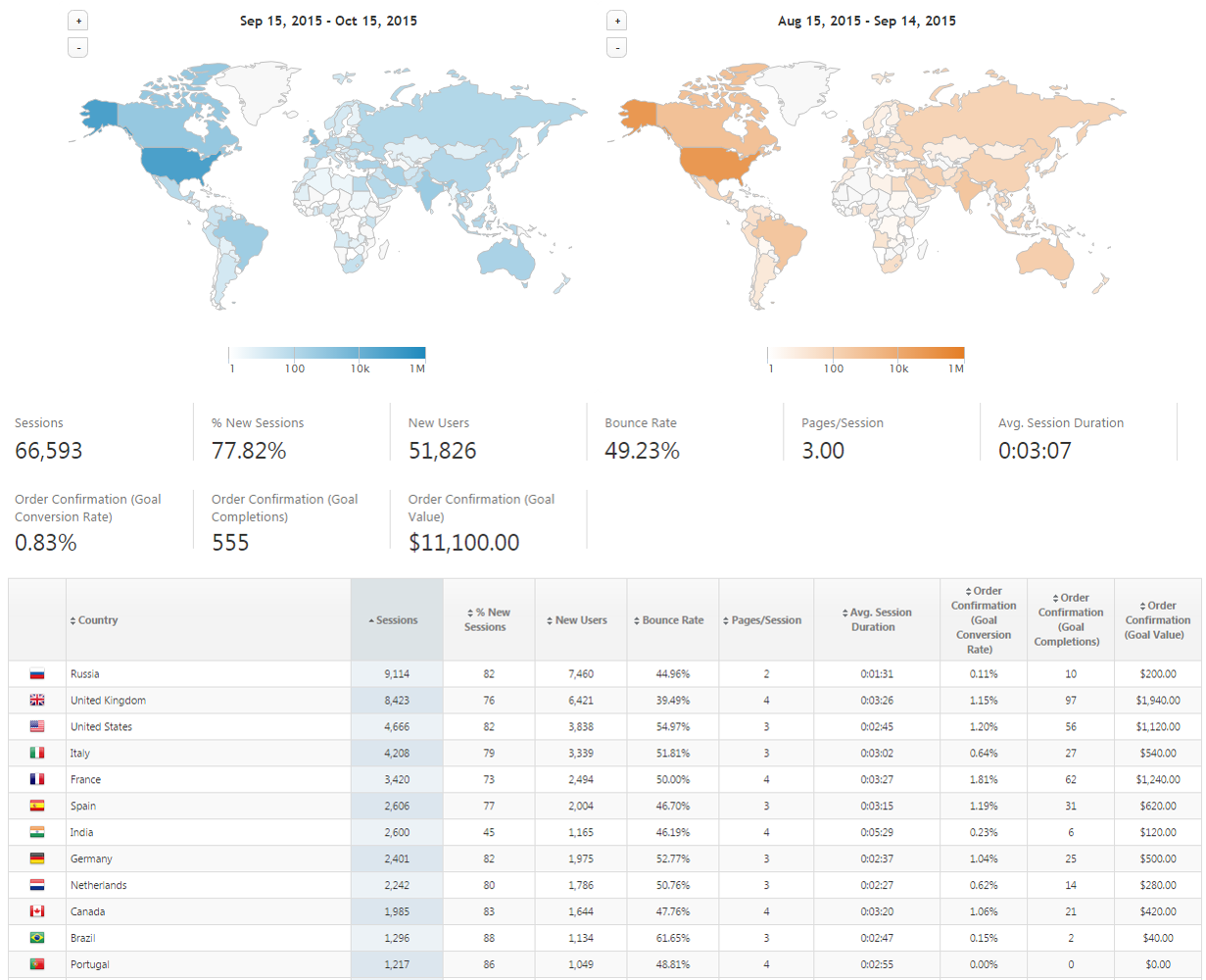1206x980 pixels.
Task: Sort by Pages/Session column header
Action: point(765,620)
